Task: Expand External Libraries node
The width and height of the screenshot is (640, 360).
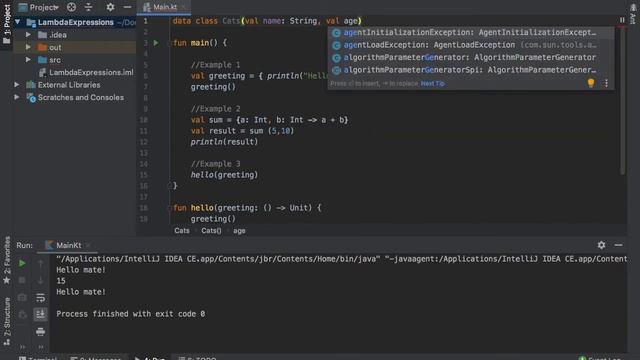Action: tap(17, 85)
